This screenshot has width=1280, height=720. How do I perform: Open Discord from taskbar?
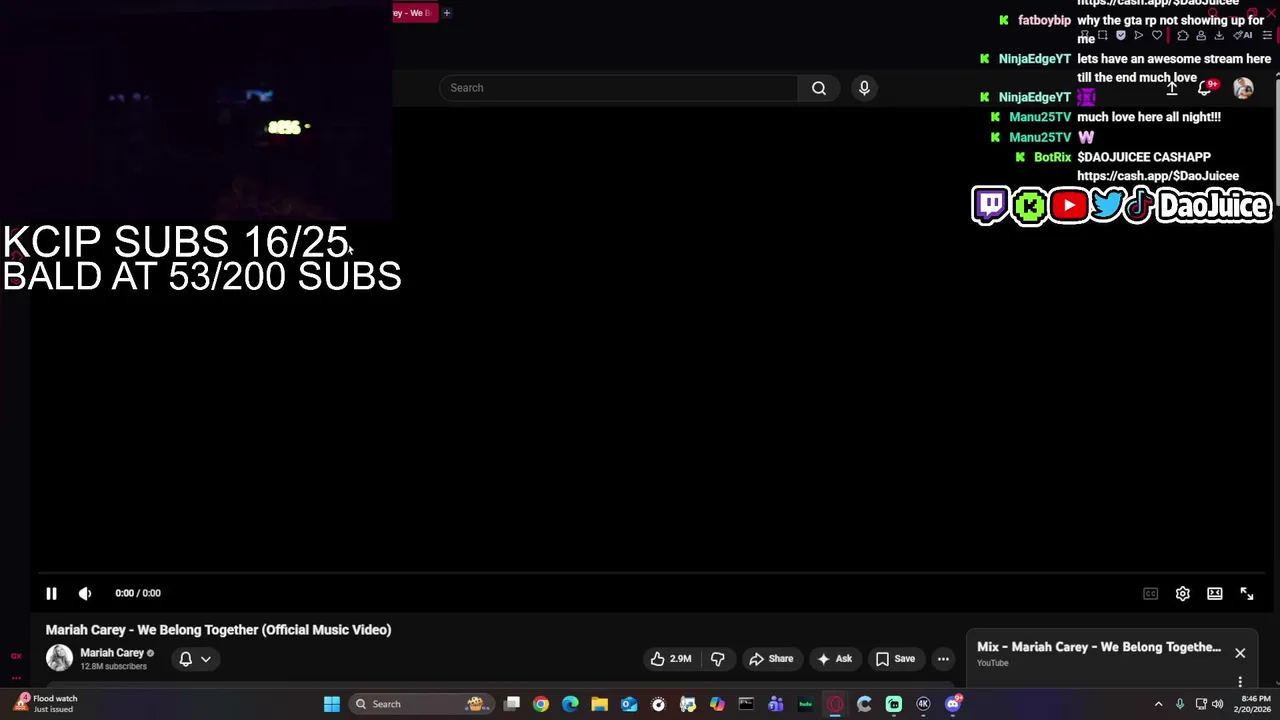(952, 704)
